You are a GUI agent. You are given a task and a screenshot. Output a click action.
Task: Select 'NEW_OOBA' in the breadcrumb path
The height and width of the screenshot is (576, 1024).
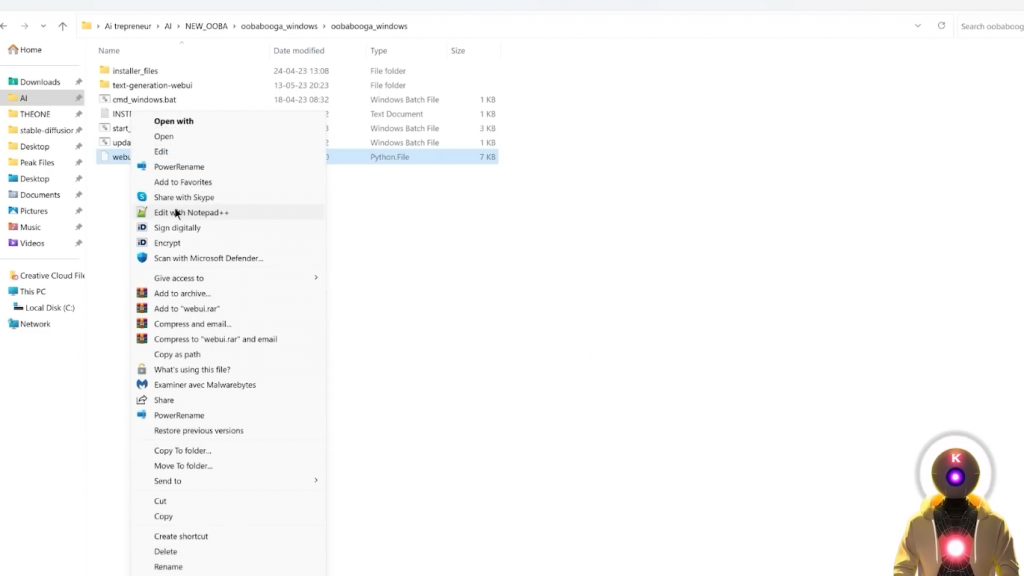(206, 26)
